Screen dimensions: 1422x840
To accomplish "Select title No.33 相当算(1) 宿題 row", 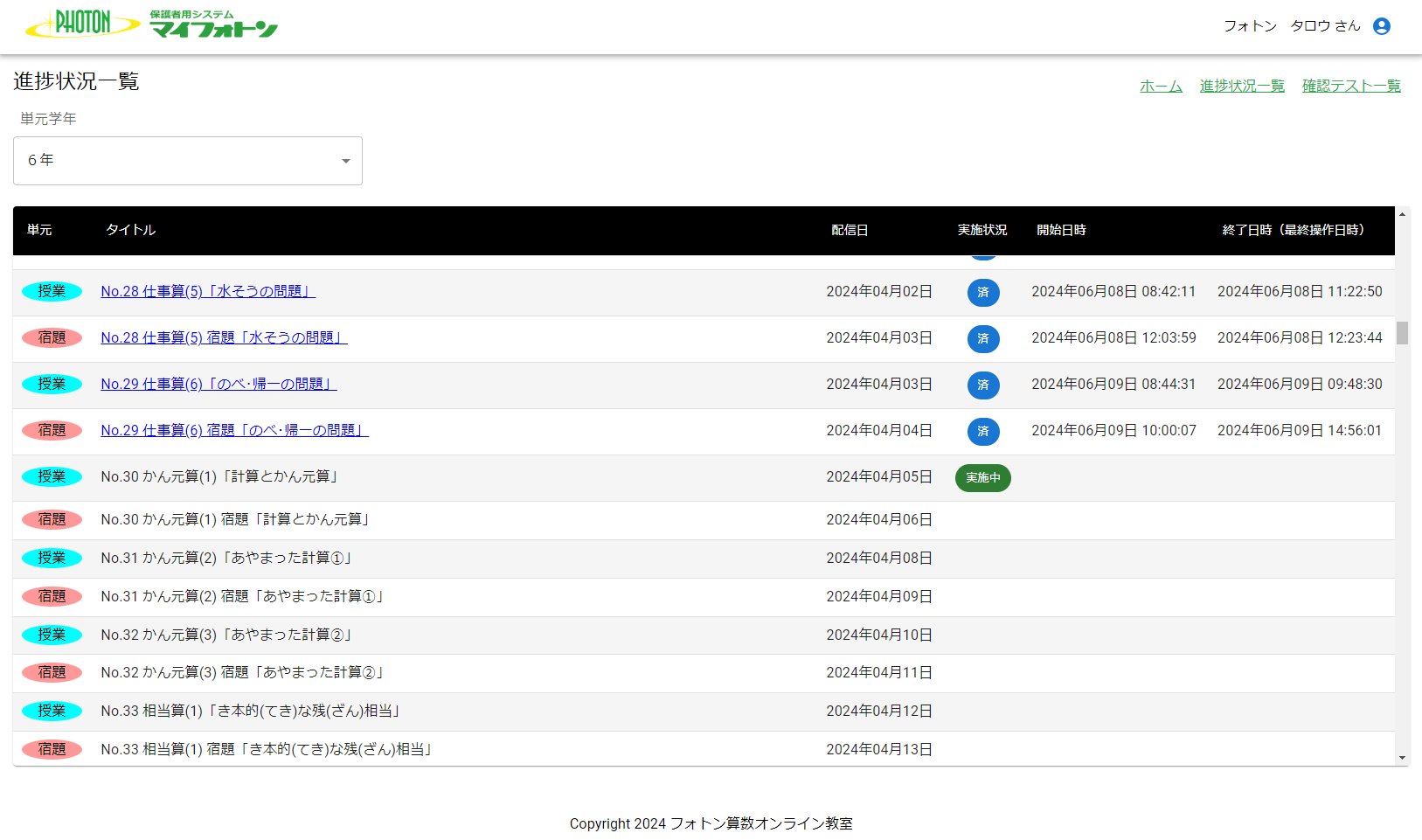I will (x=268, y=749).
